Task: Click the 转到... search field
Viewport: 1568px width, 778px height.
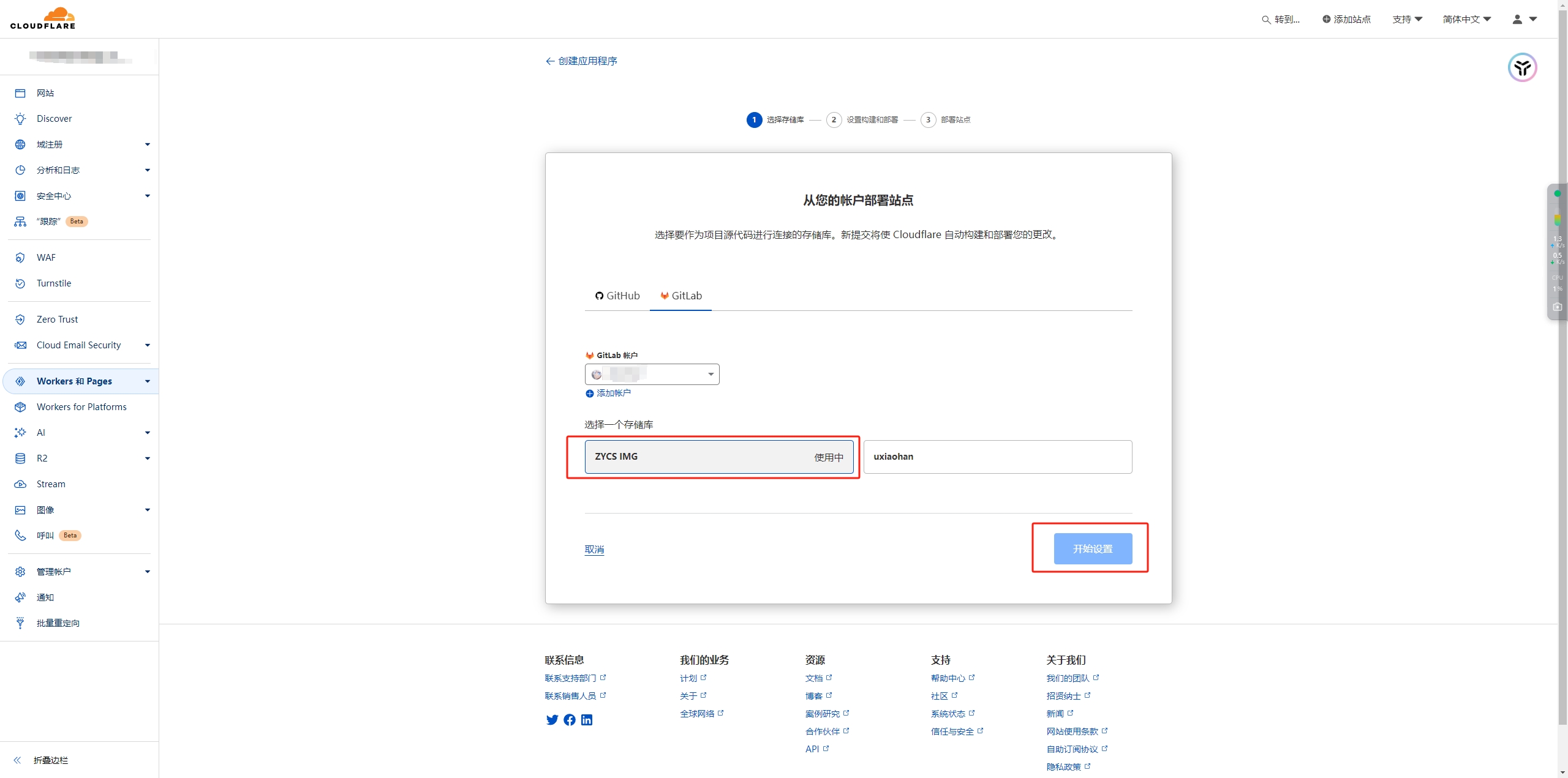Action: pos(1281,20)
